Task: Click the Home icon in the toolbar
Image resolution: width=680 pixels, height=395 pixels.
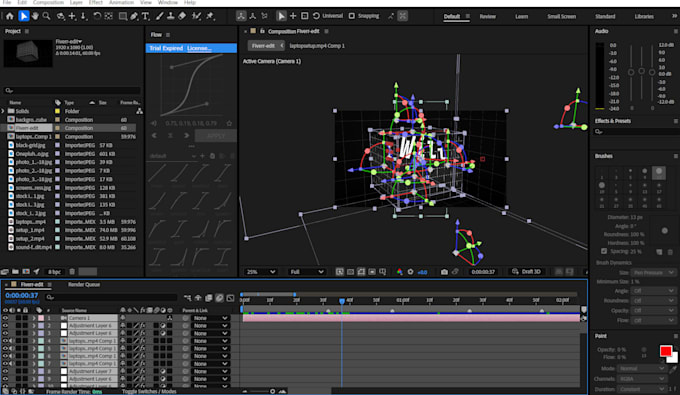Action: (x=10, y=16)
